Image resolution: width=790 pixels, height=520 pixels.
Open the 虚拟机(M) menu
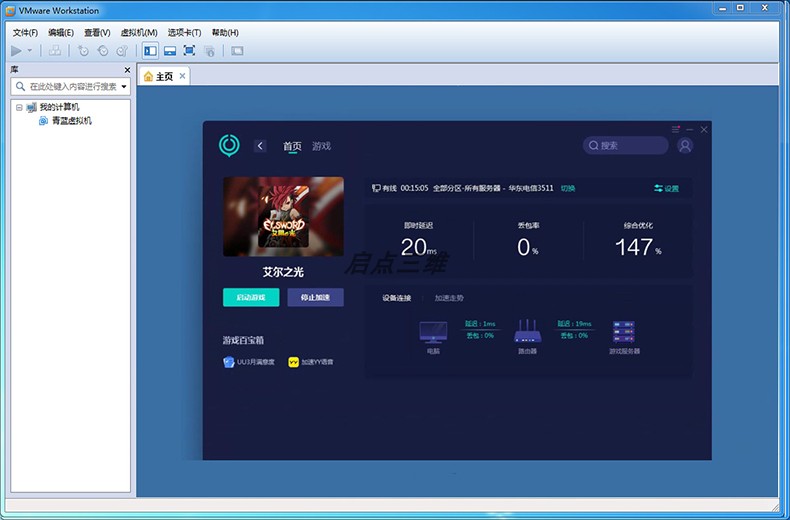click(139, 33)
